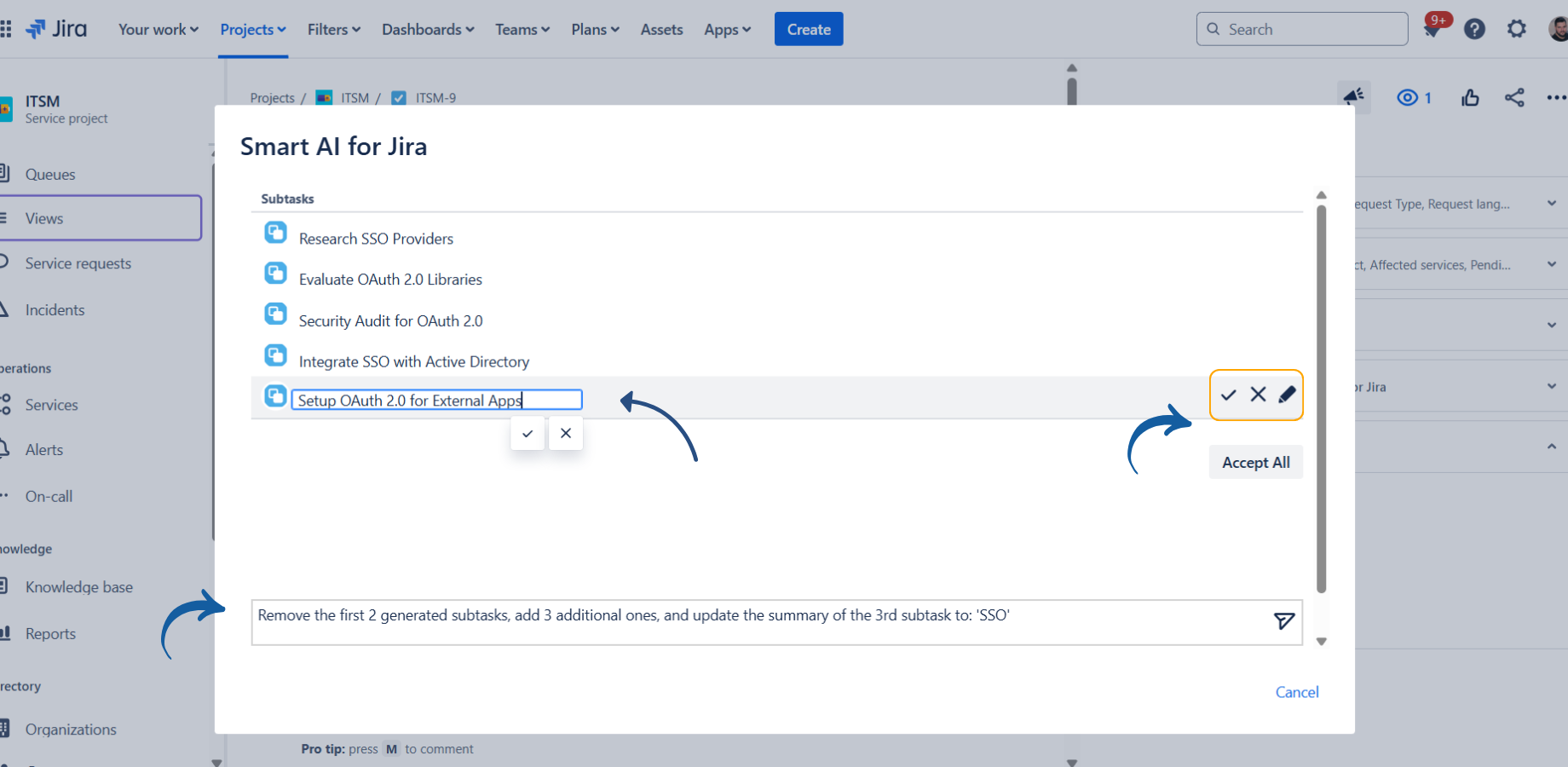Click the subtask summary edit field
The height and width of the screenshot is (767, 1568).
tap(436, 400)
